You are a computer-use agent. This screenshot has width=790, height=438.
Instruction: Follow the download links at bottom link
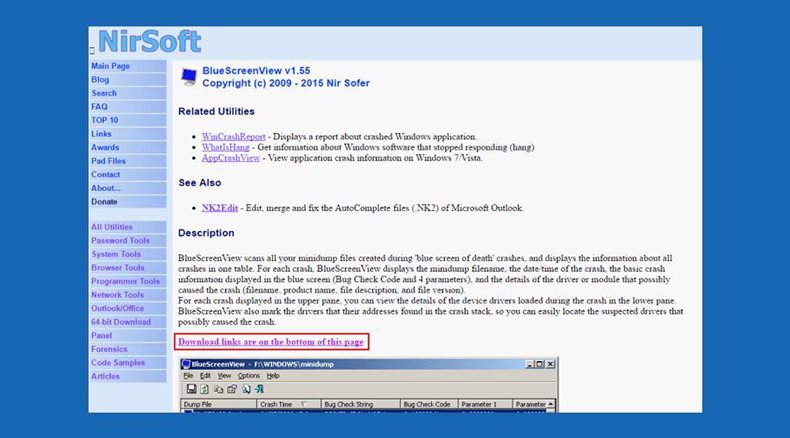click(x=271, y=342)
